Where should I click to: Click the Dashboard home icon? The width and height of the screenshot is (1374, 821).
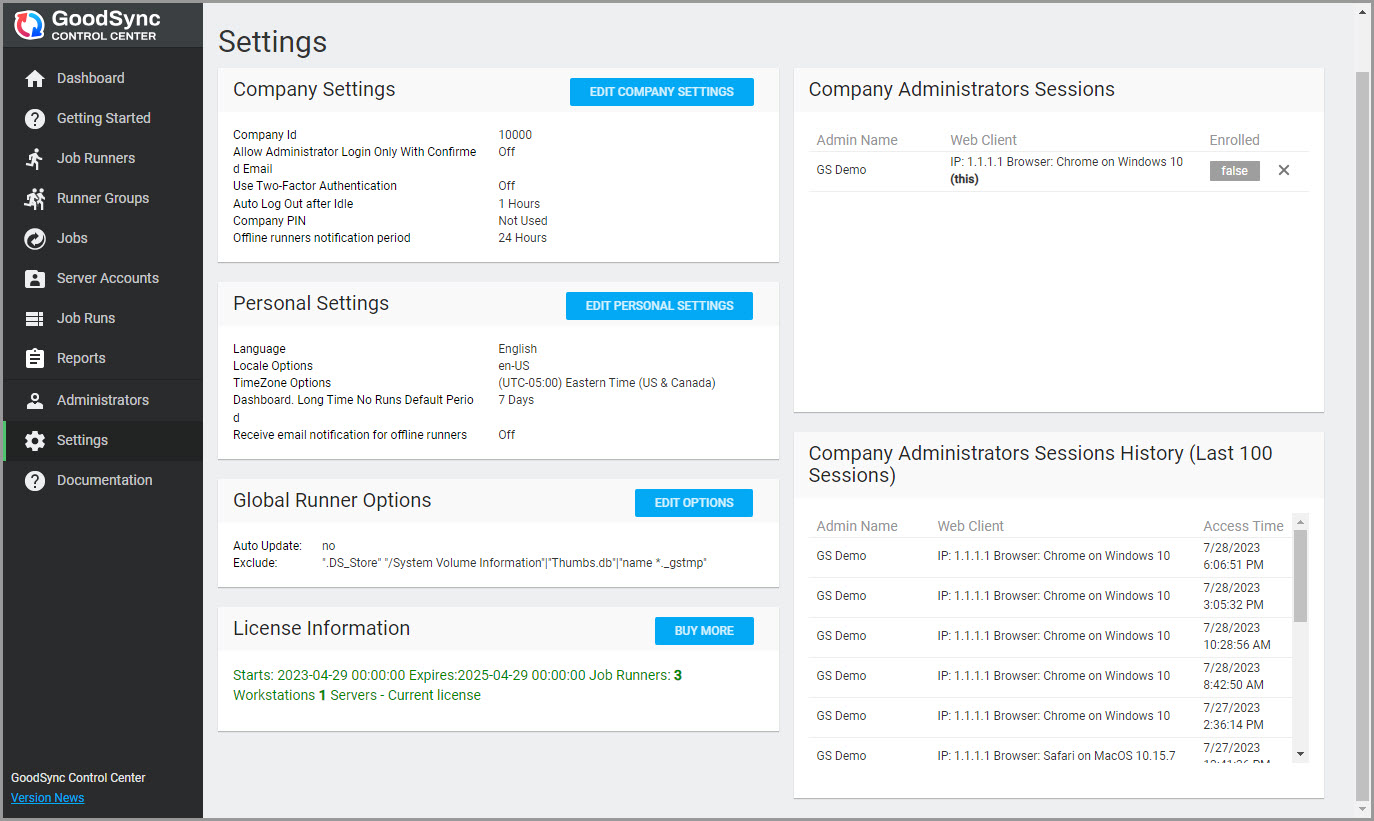pos(35,78)
